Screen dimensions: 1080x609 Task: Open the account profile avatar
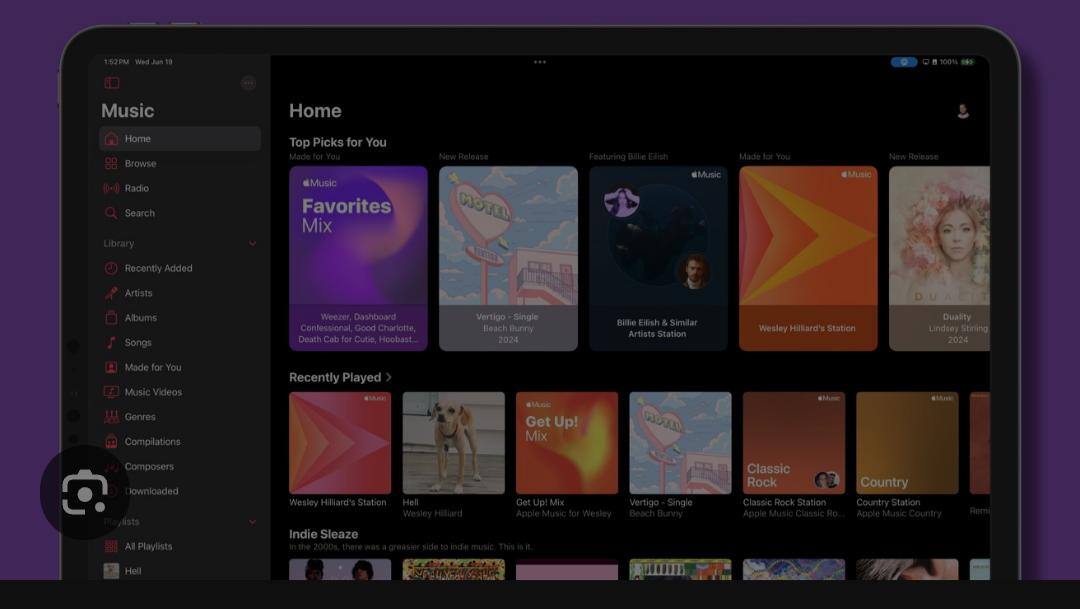(963, 111)
